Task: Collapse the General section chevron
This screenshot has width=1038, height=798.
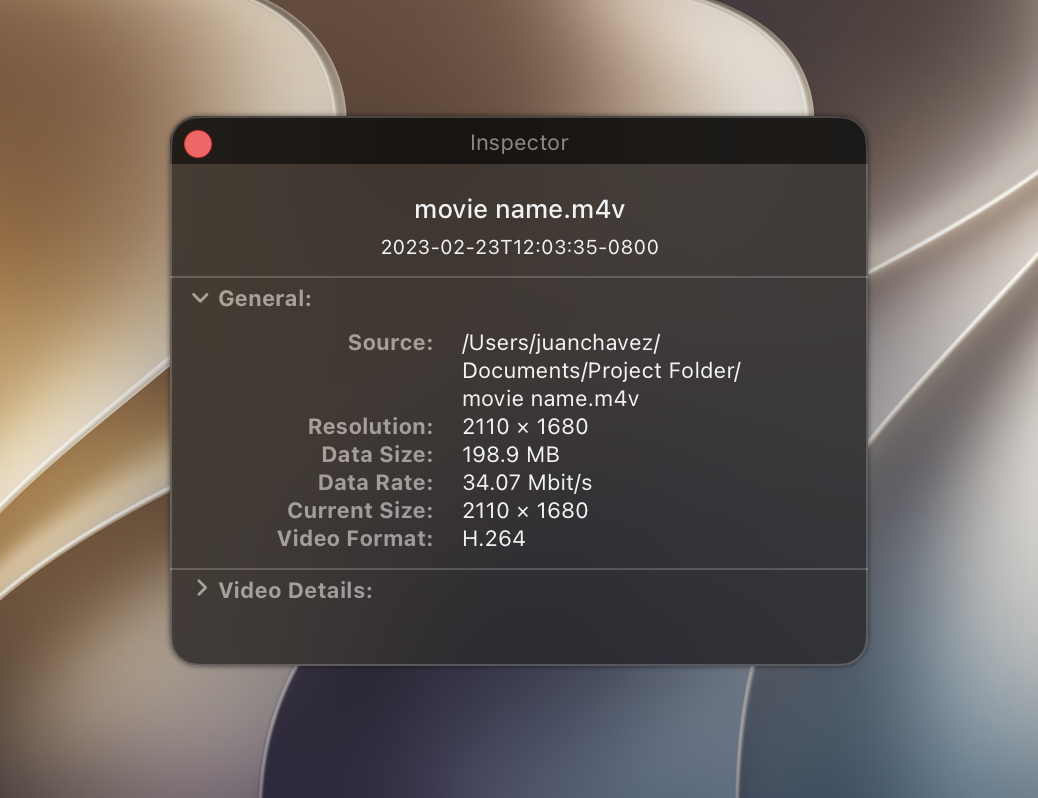Action: click(x=200, y=298)
